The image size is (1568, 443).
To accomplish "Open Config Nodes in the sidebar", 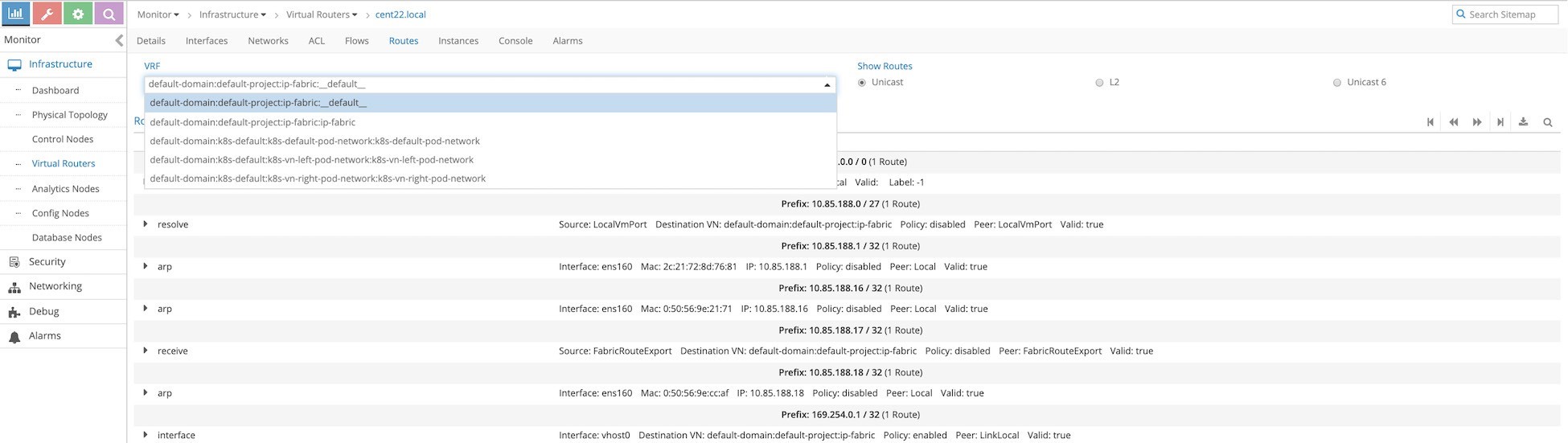I will click(60, 213).
